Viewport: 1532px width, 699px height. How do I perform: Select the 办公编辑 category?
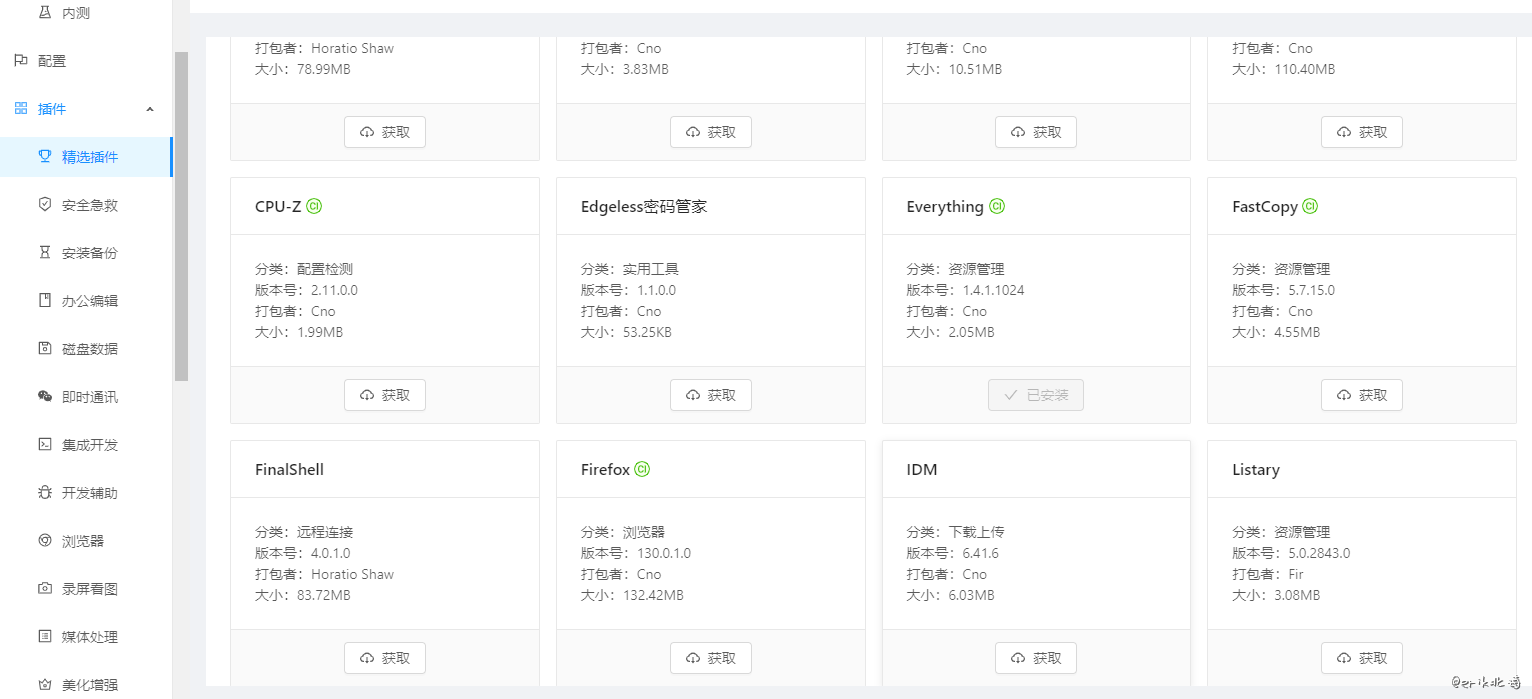(x=90, y=301)
